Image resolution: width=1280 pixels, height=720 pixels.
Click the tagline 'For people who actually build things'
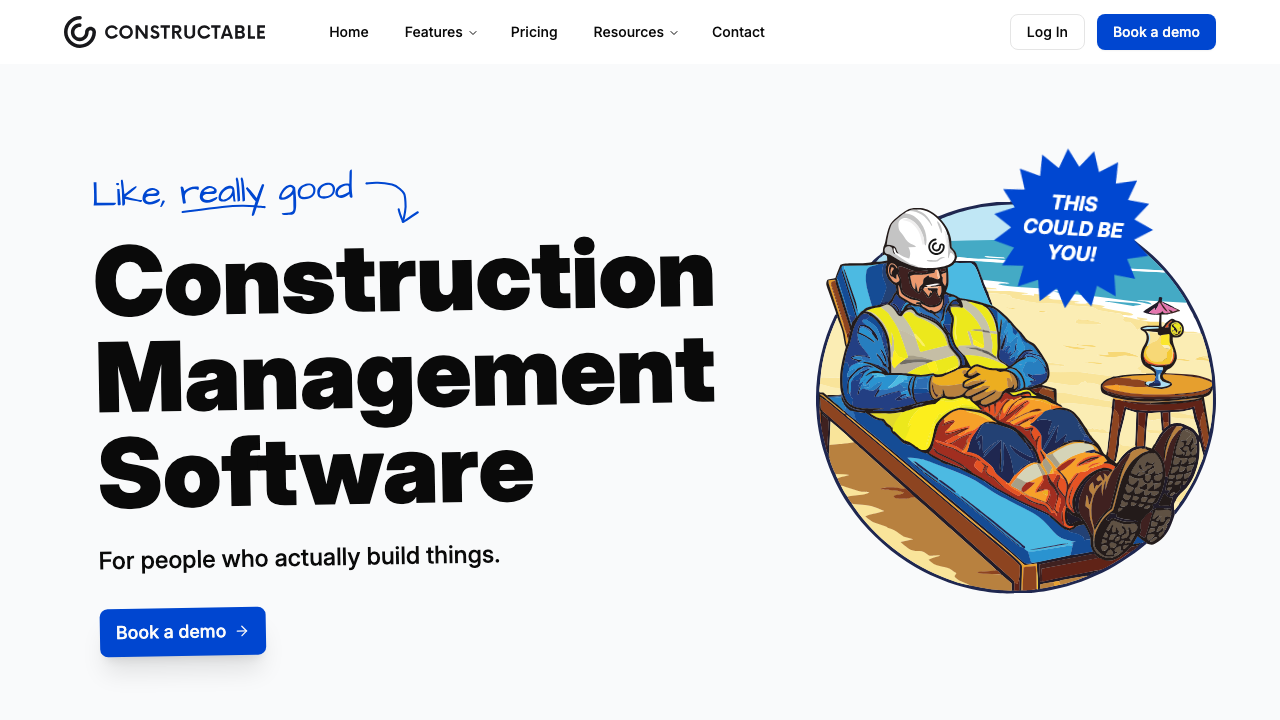[x=299, y=558]
